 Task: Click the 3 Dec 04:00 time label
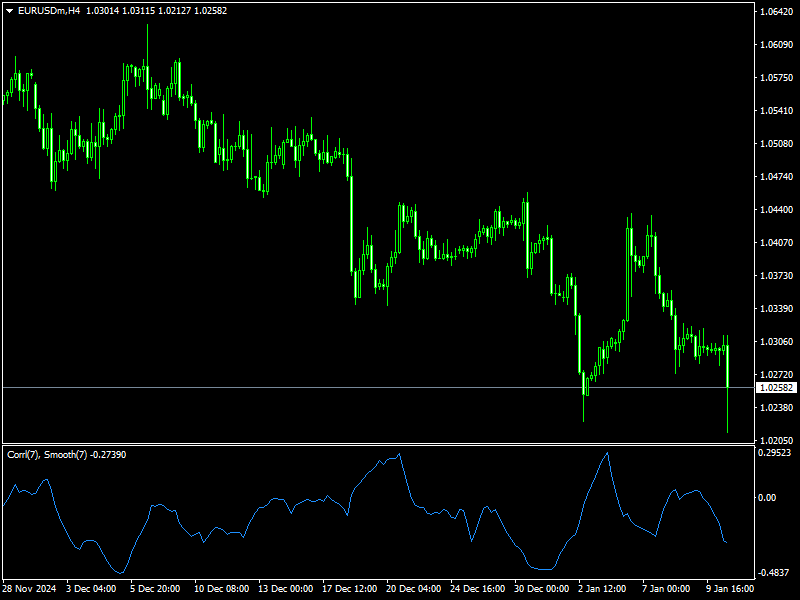pyautogui.click(x=91, y=588)
